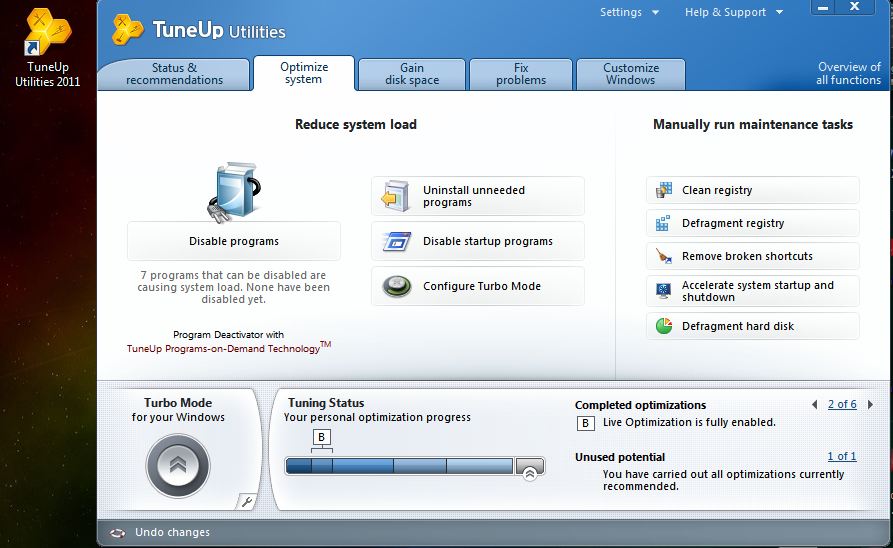Run Accelerate system startup and shutdown
This screenshot has height=548, width=893.
pyautogui.click(x=753, y=291)
